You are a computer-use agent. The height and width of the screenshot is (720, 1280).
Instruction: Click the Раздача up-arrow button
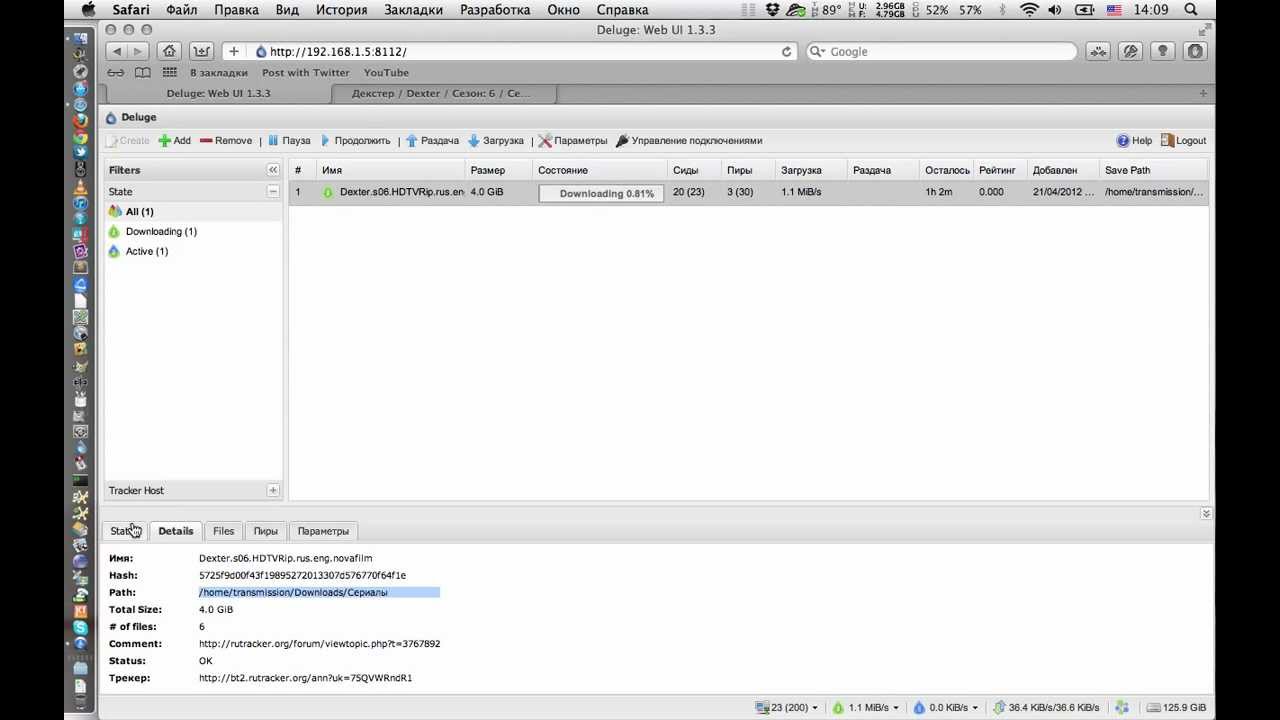pyautogui.click(x=432, y=141)
